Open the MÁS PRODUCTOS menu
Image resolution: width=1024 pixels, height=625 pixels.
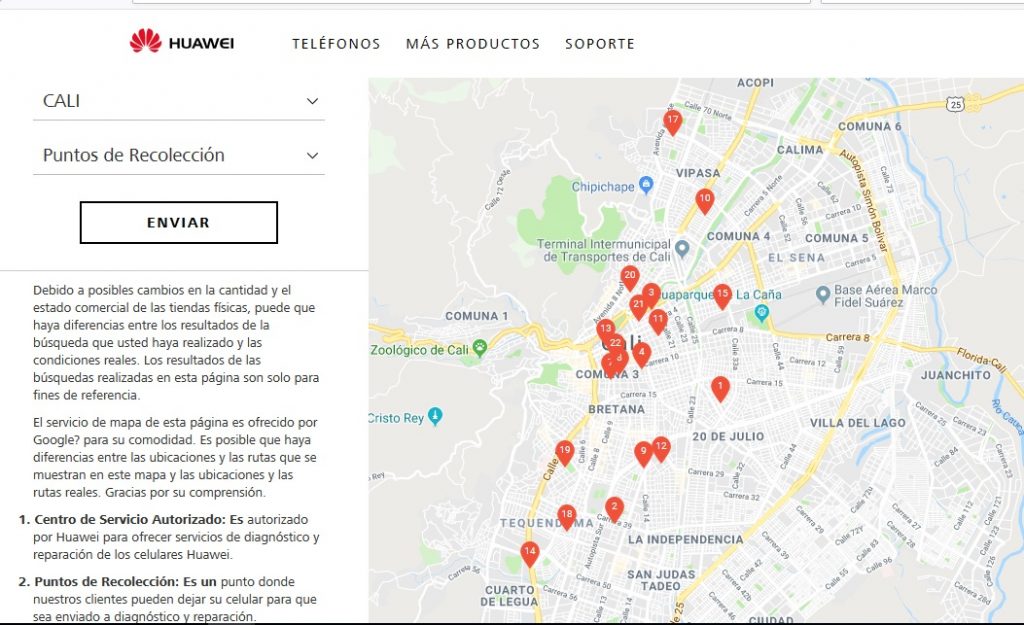click(x=473, y=44)
